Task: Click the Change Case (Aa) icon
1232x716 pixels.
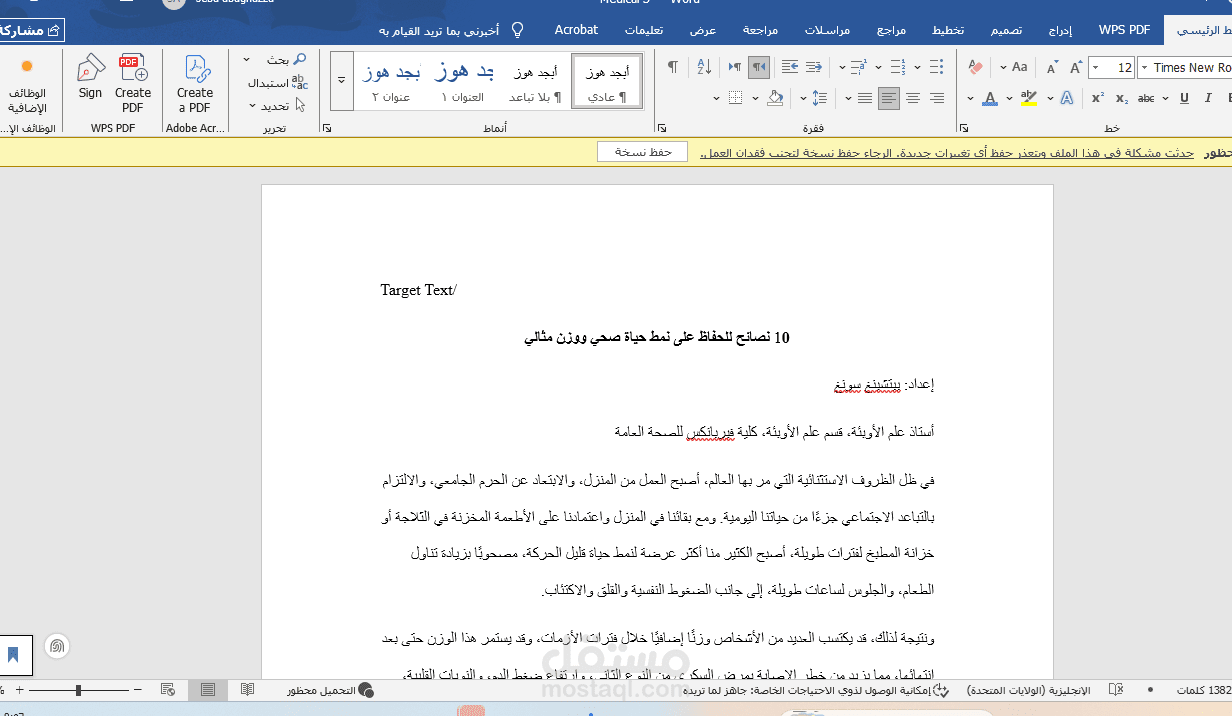Action: 1019,67
